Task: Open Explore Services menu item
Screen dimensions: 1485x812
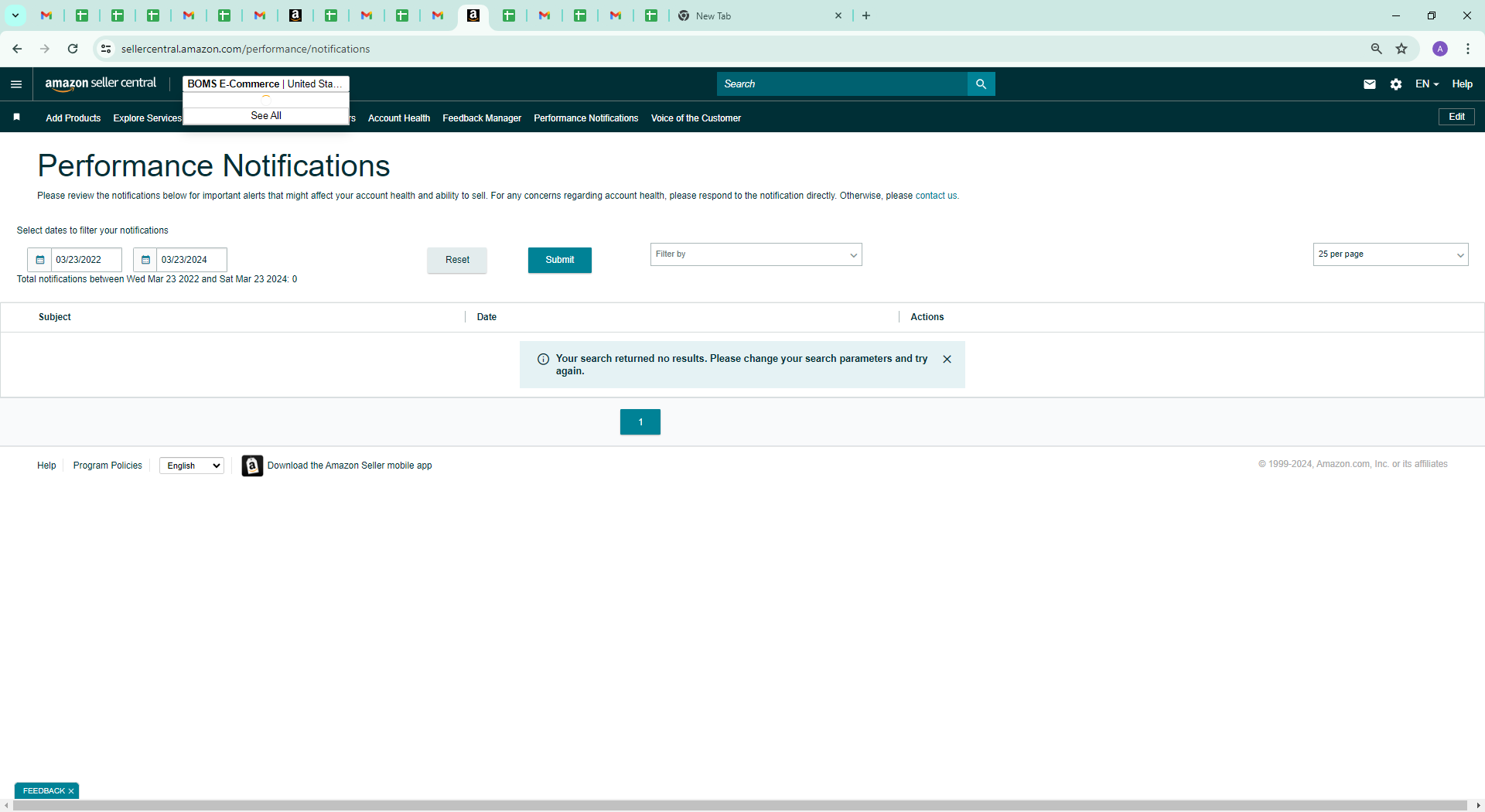Action: click(148, 118)
